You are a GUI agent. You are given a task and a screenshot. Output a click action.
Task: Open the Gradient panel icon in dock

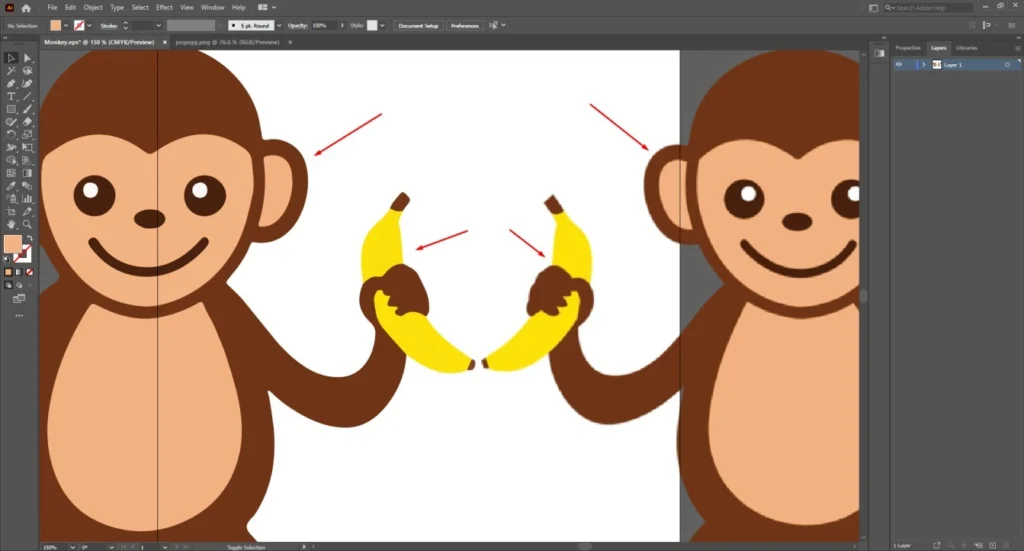click(879, 54)
